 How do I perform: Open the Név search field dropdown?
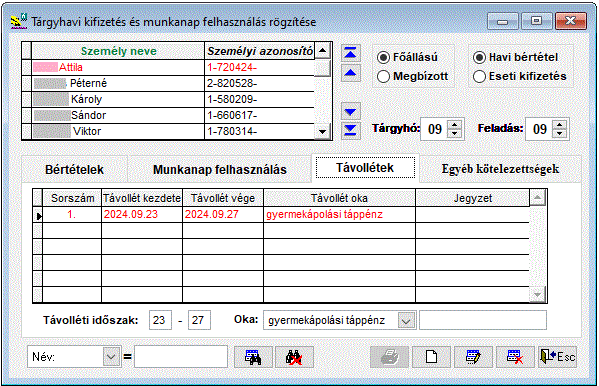point(111,357)
